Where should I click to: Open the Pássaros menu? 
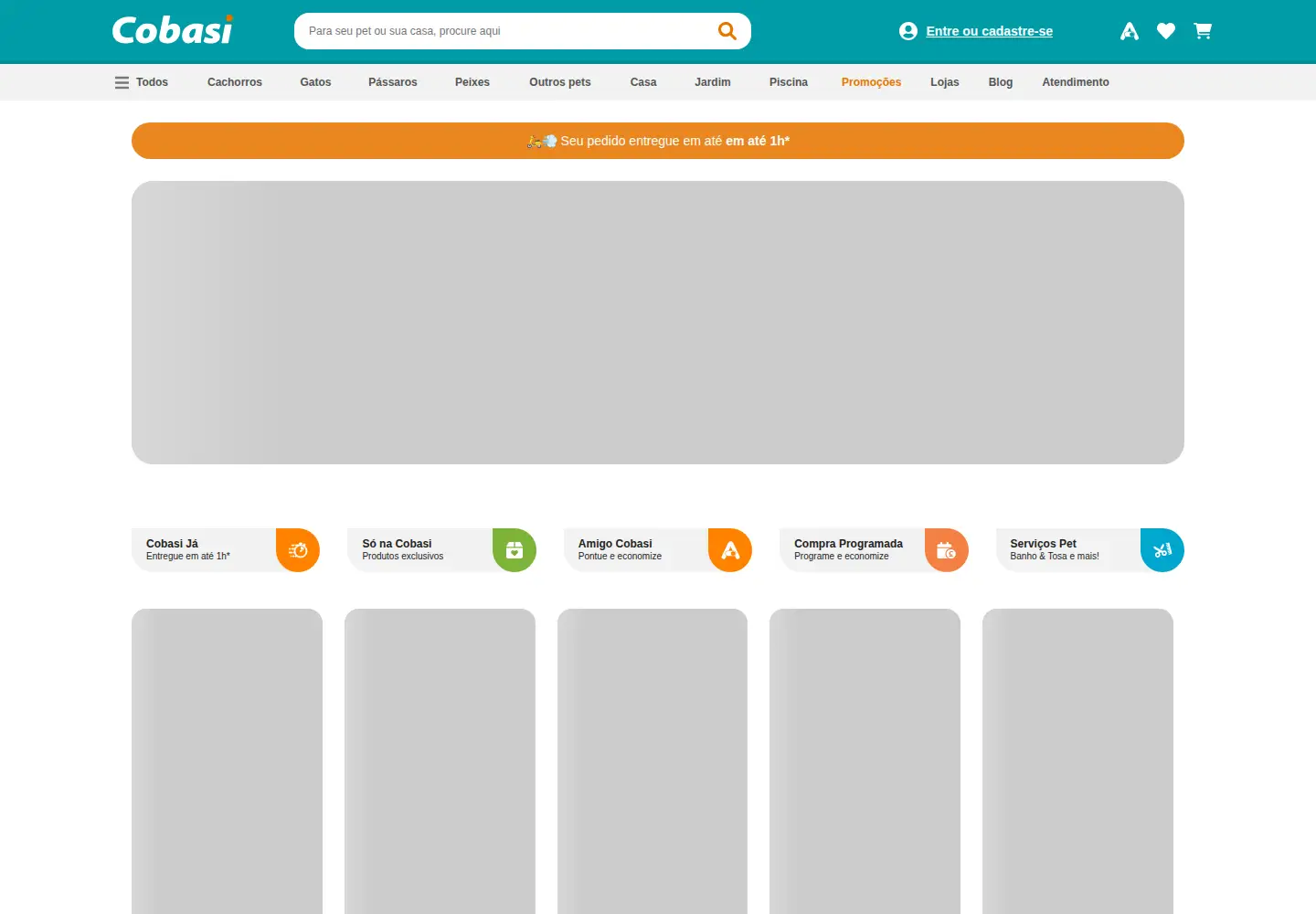tap(393, 82)
